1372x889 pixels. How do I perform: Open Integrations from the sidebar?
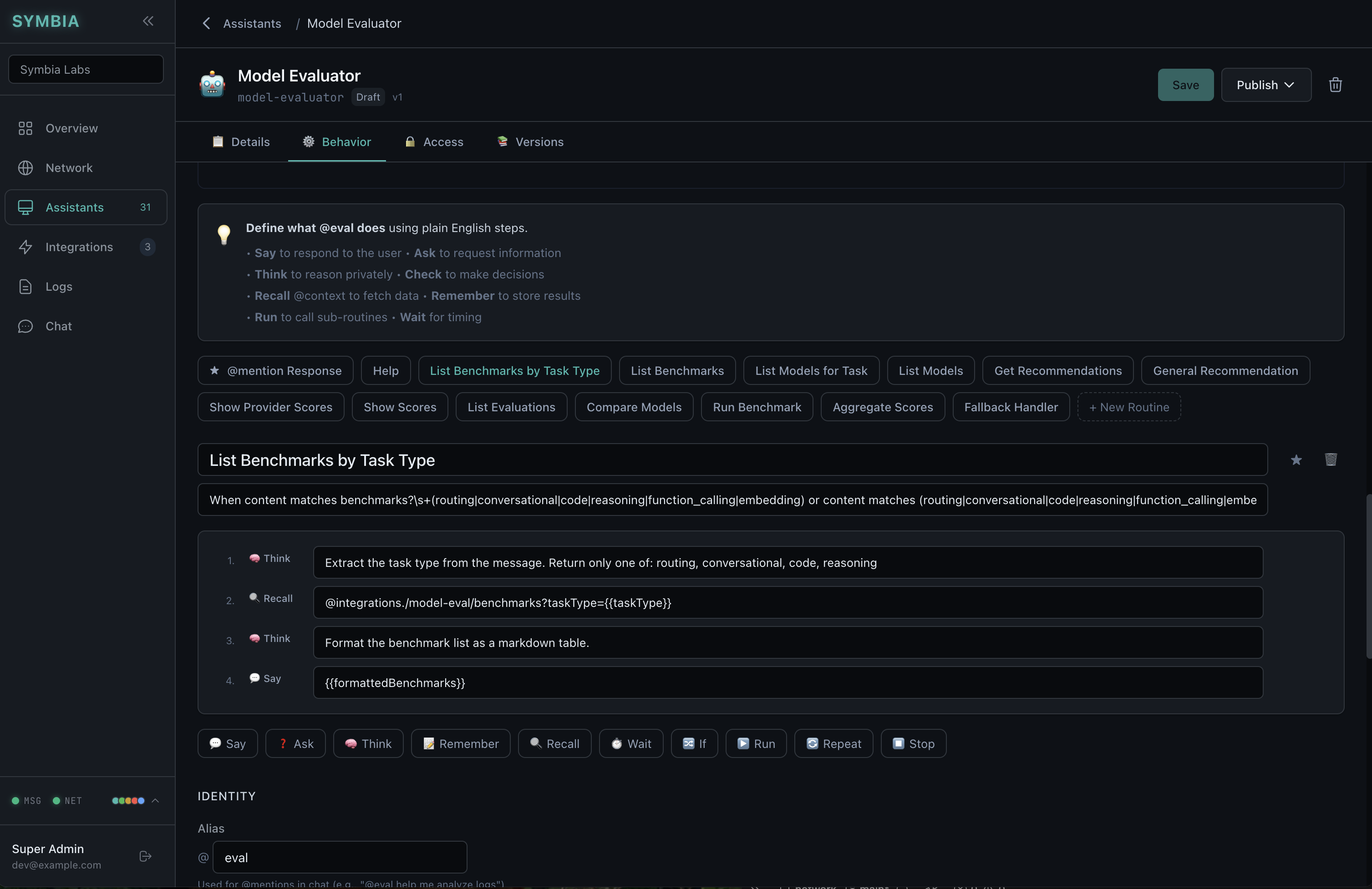click(x=79, y=247)
